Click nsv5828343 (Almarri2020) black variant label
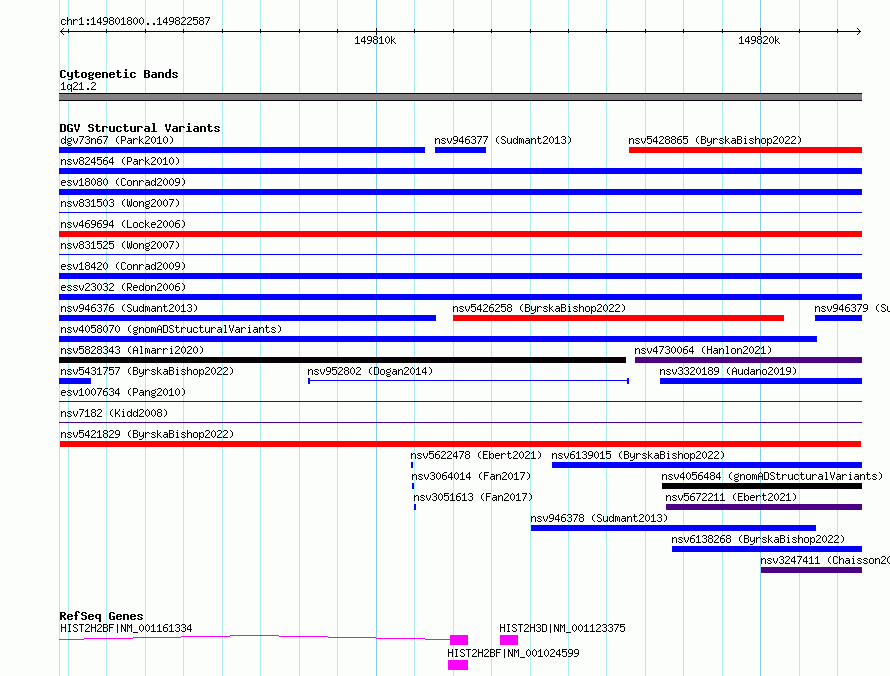 pos(132,350)
